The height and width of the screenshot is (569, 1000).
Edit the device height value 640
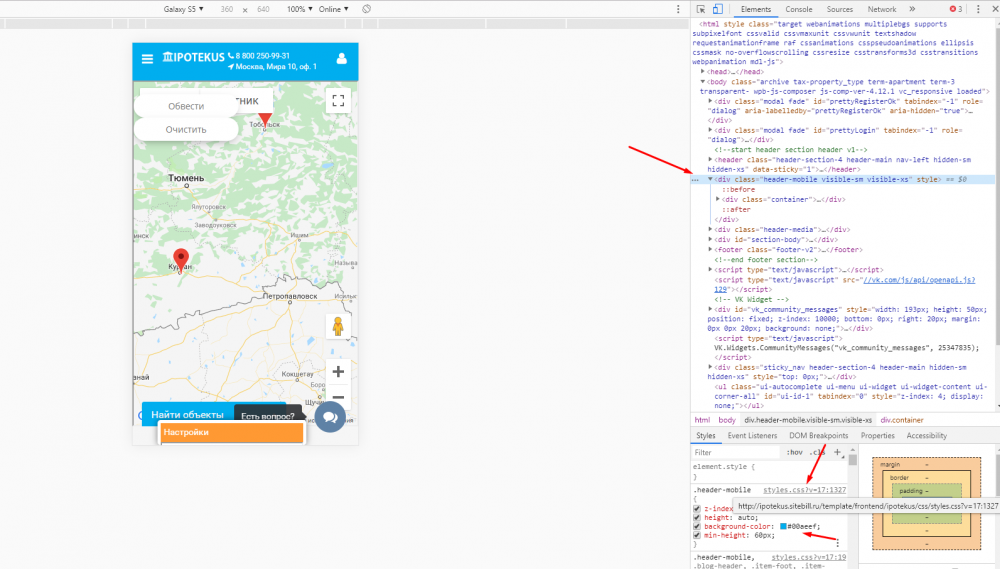coord(263,9)
